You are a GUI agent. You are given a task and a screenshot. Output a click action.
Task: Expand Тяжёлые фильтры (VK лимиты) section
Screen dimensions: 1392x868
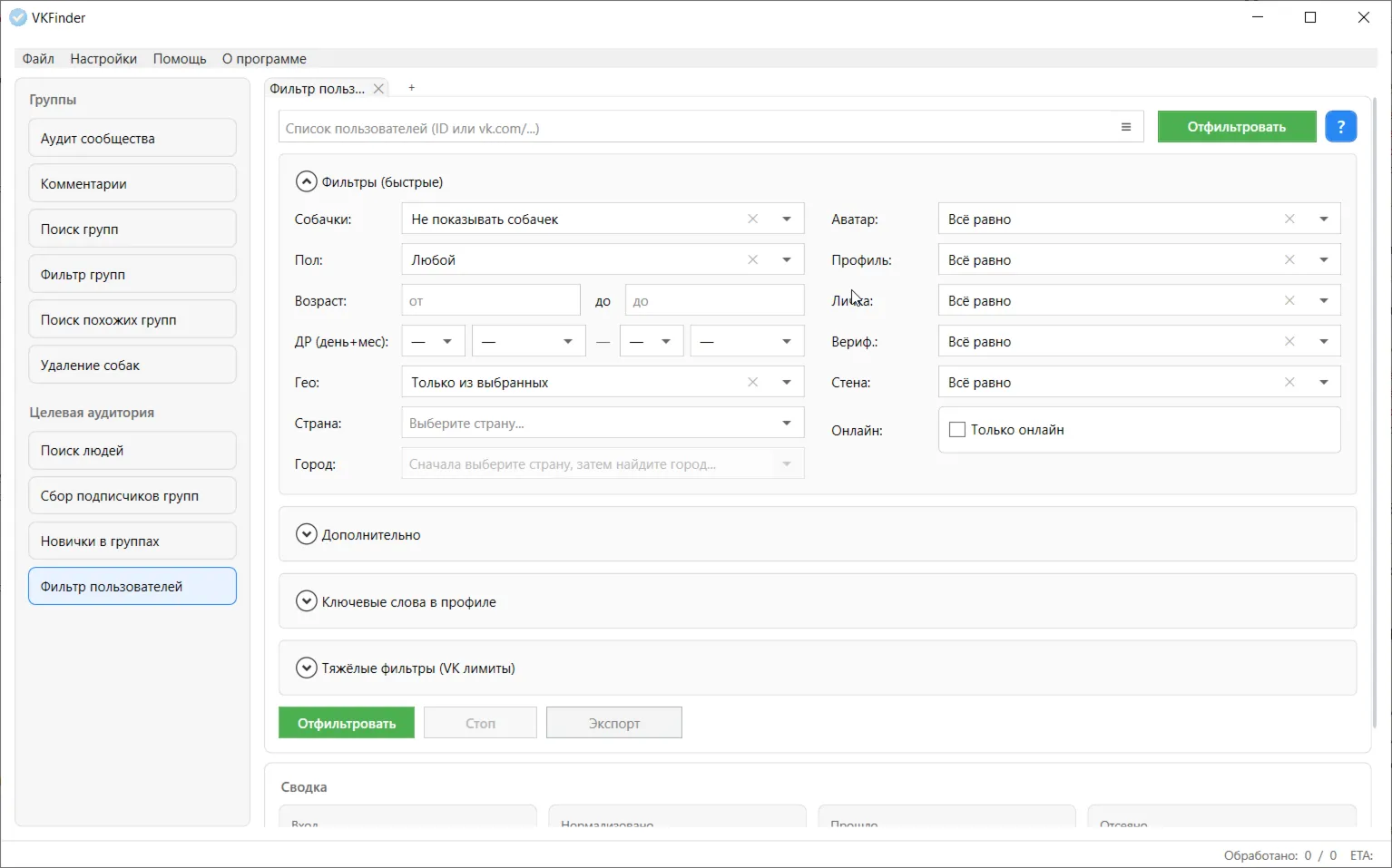pyautogui.click(x=307, y=668)
